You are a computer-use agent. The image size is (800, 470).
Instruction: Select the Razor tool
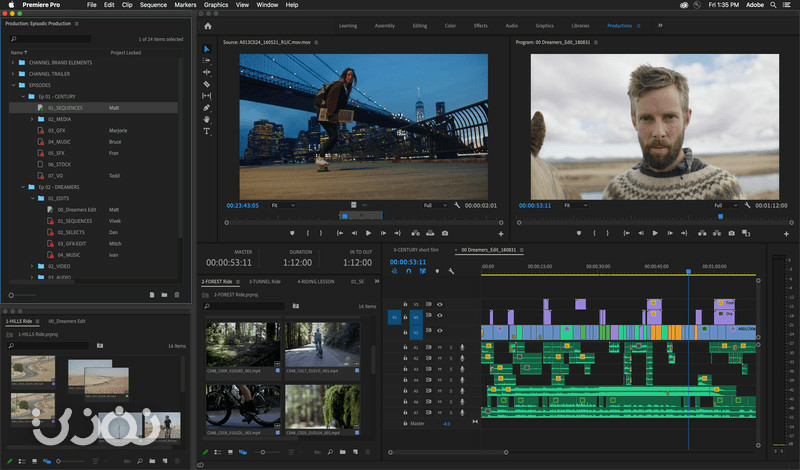coord(207,84)
